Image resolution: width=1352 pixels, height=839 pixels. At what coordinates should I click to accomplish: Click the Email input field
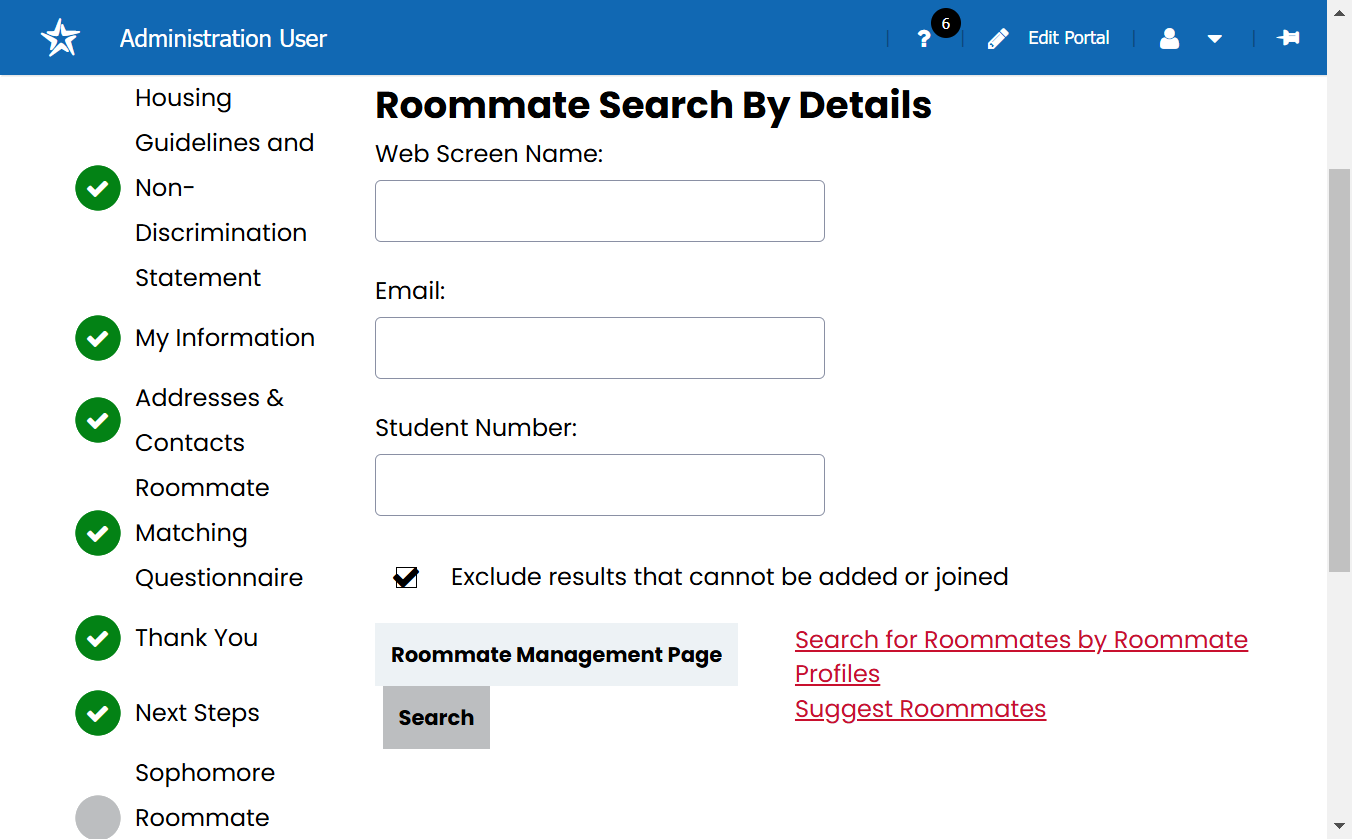tap(600, 348)
